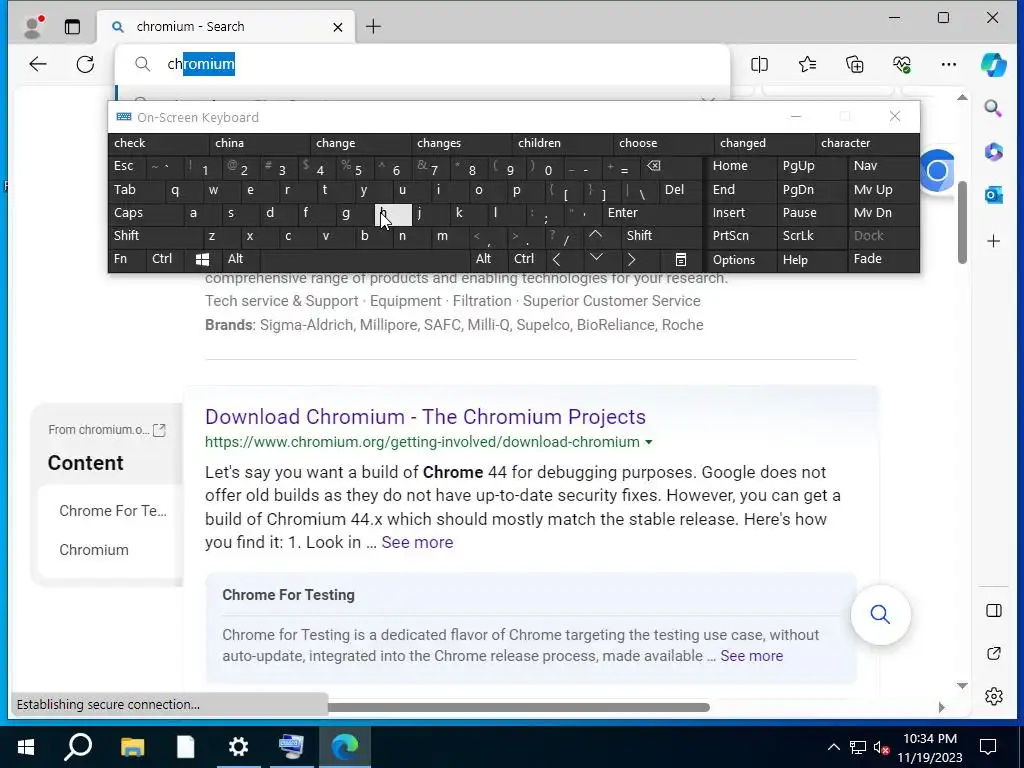Open Download Chromium - The Chromium Projects link
This screenshot has width=1024, height=768.
[x=425, y=417]
